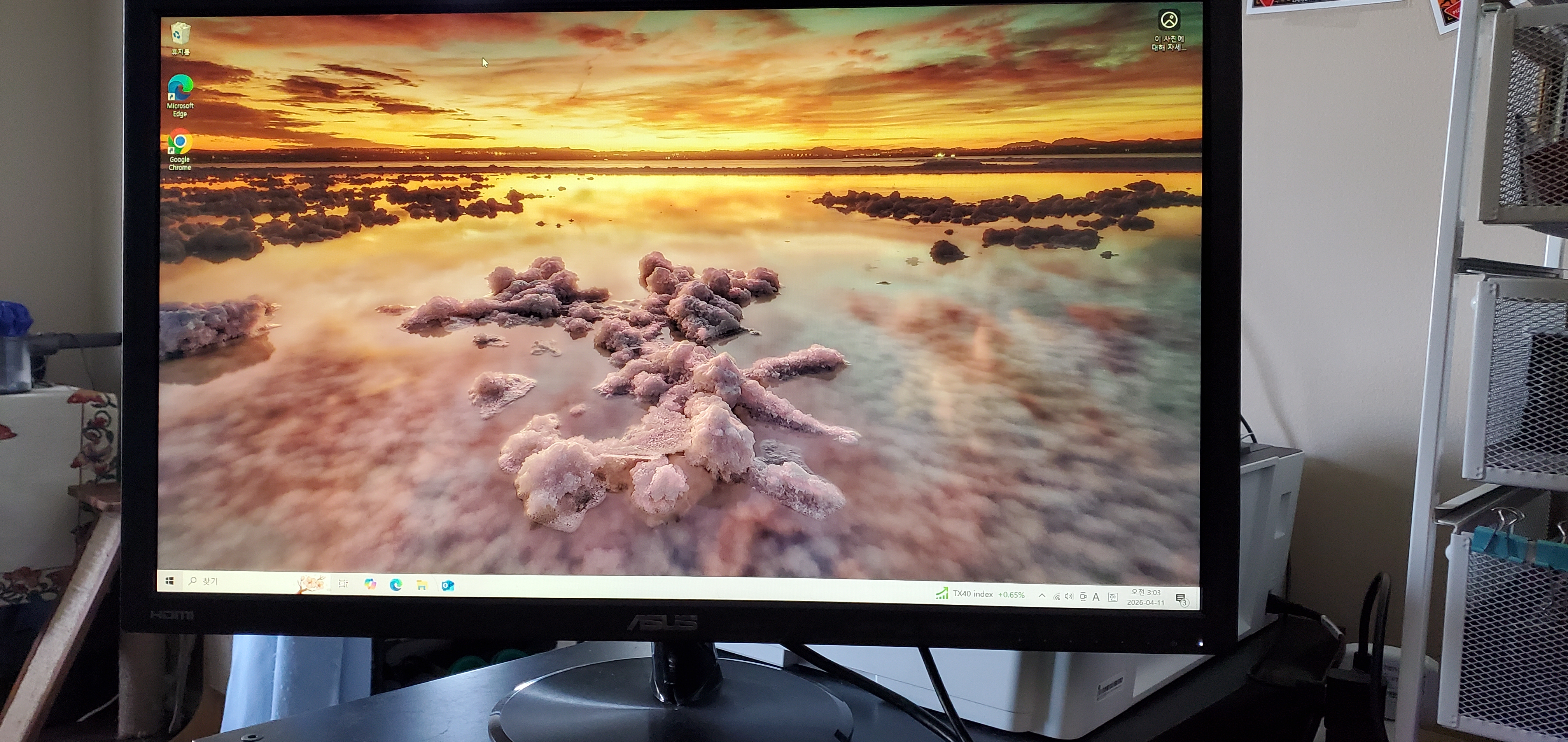Screen dimensions: 1568x742
Task: Open File Explorer from the taskbar
Action: point(422,585)
